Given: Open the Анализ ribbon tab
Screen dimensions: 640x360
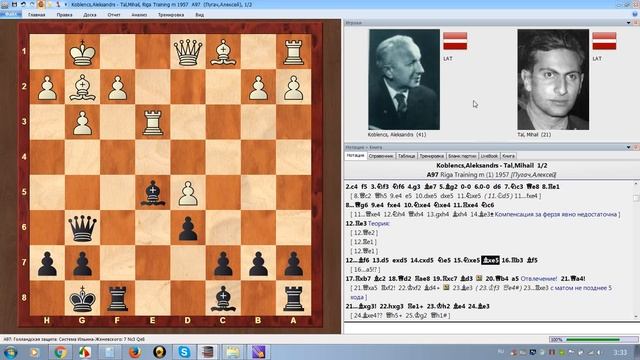Looking at the screenshot, I should (x=139, y=15).
